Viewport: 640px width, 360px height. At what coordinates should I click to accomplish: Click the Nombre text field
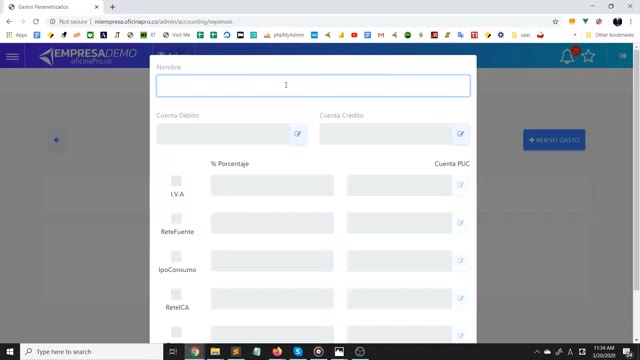click(313, 86)
